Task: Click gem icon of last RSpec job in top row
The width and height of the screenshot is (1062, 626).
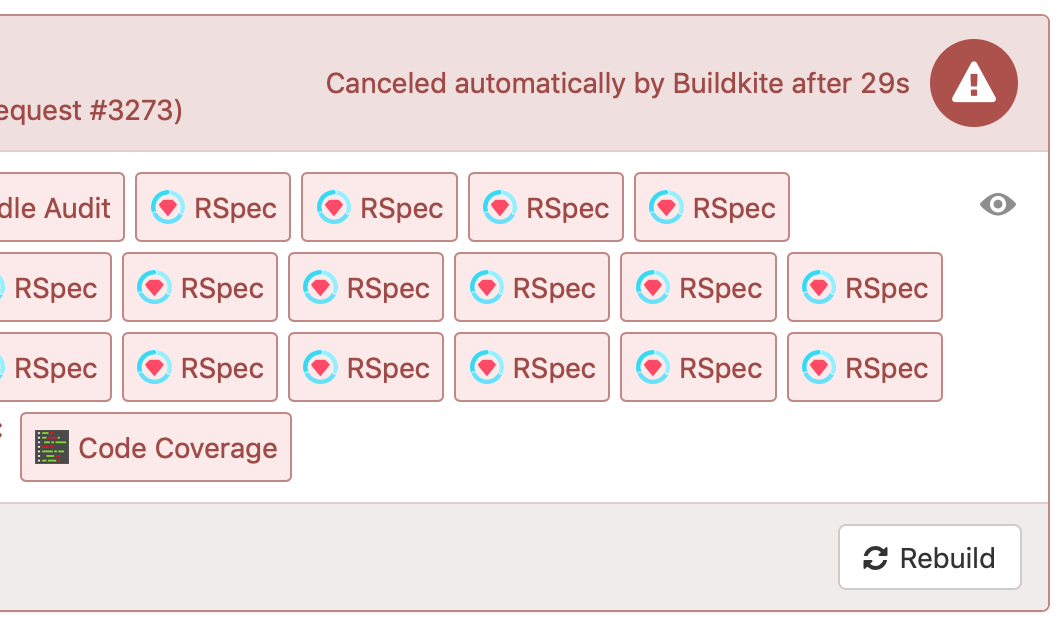Action: [x=666, y=207]
